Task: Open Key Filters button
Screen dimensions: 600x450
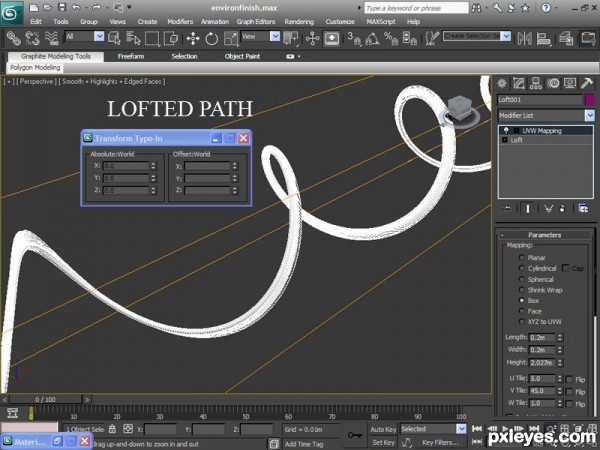Action: click(x=440, y=442)
